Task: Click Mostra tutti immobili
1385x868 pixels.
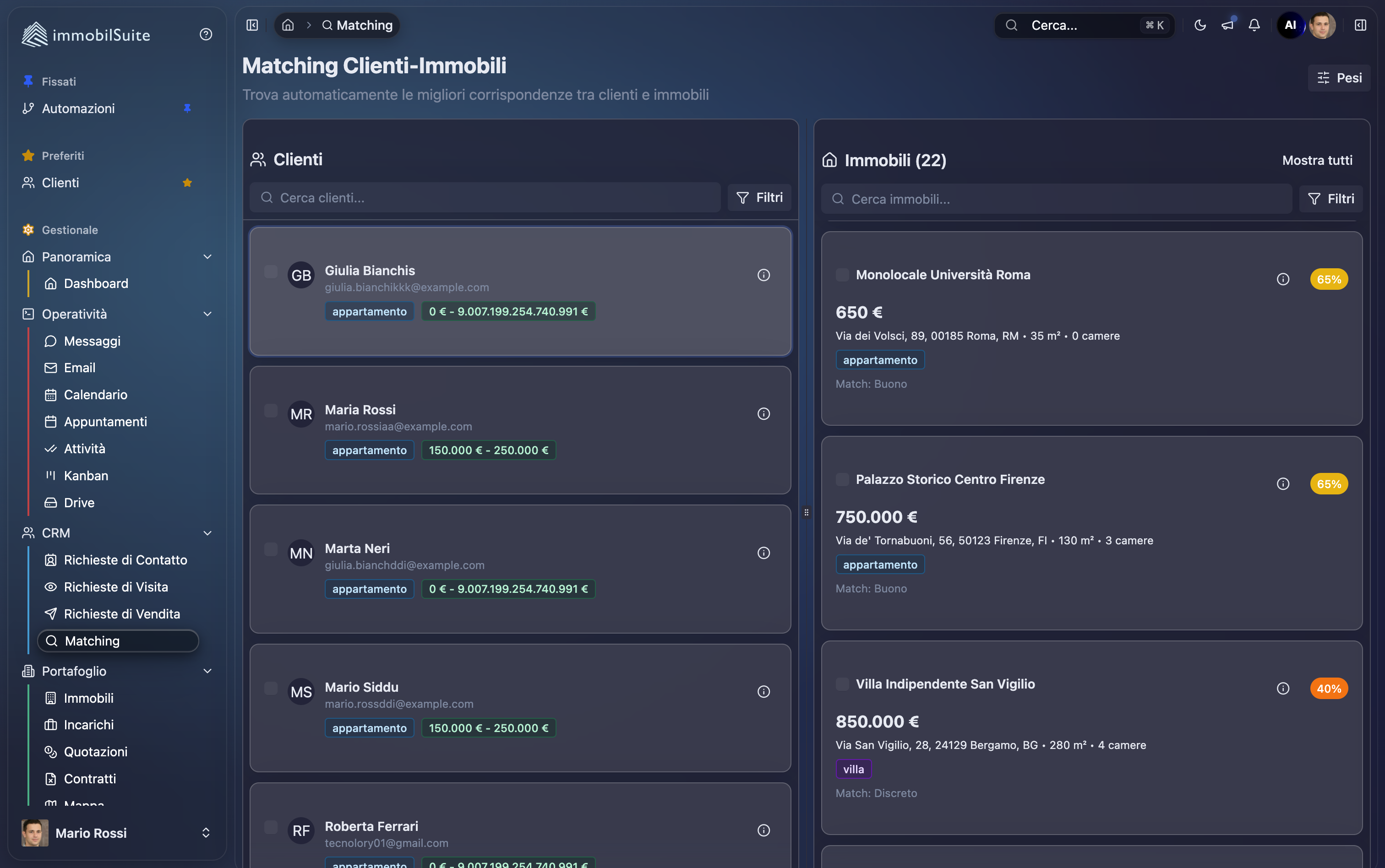Action: point(1317,160)
